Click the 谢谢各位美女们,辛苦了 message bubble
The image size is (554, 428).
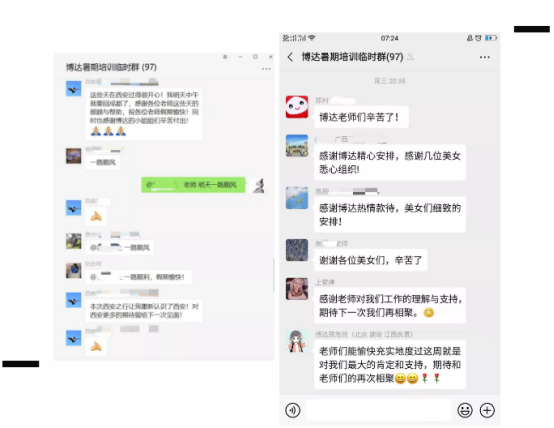[371, 260]
